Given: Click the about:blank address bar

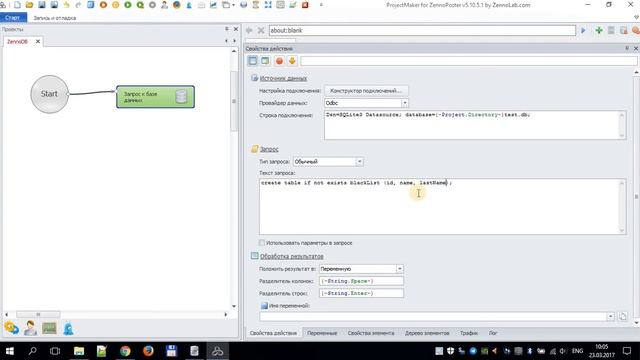Looking at the screenshot, I should [x=422, y=30].
